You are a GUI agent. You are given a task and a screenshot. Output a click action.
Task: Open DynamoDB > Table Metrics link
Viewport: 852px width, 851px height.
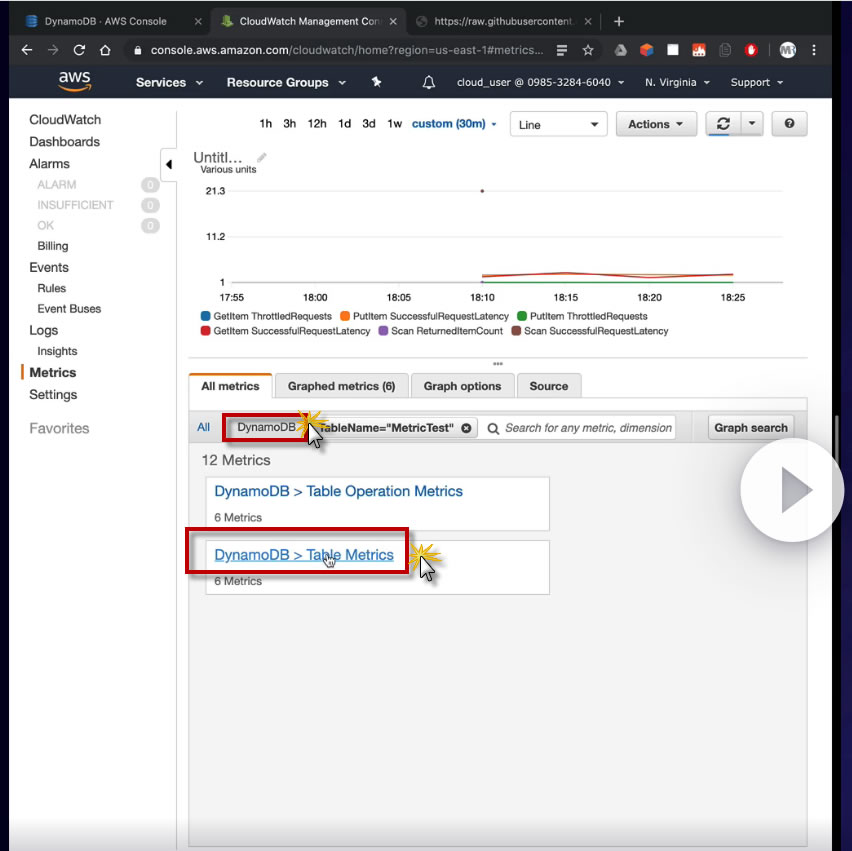(x=304, y=555)
